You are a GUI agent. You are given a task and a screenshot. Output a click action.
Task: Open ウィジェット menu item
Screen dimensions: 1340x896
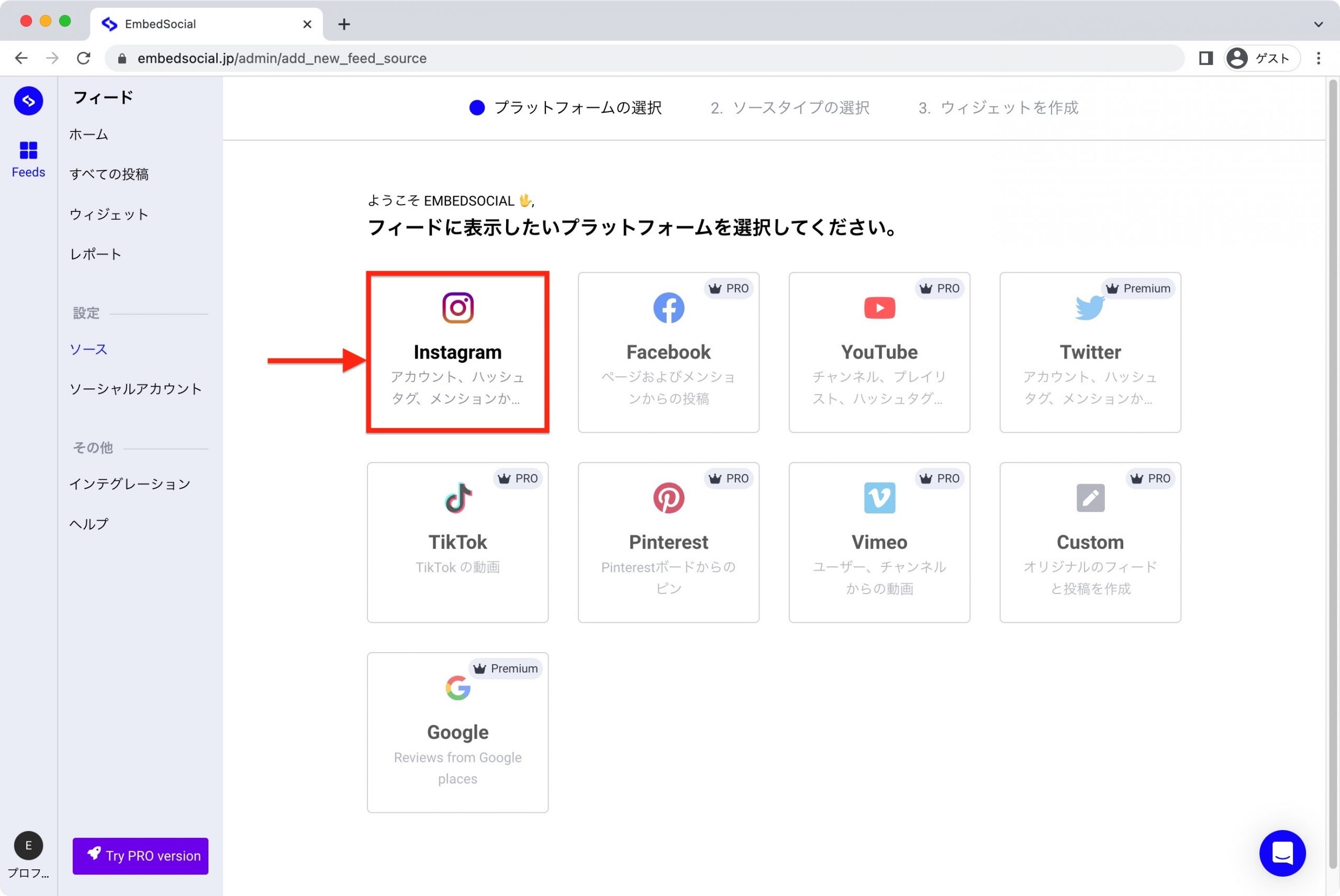pos(109,214)
